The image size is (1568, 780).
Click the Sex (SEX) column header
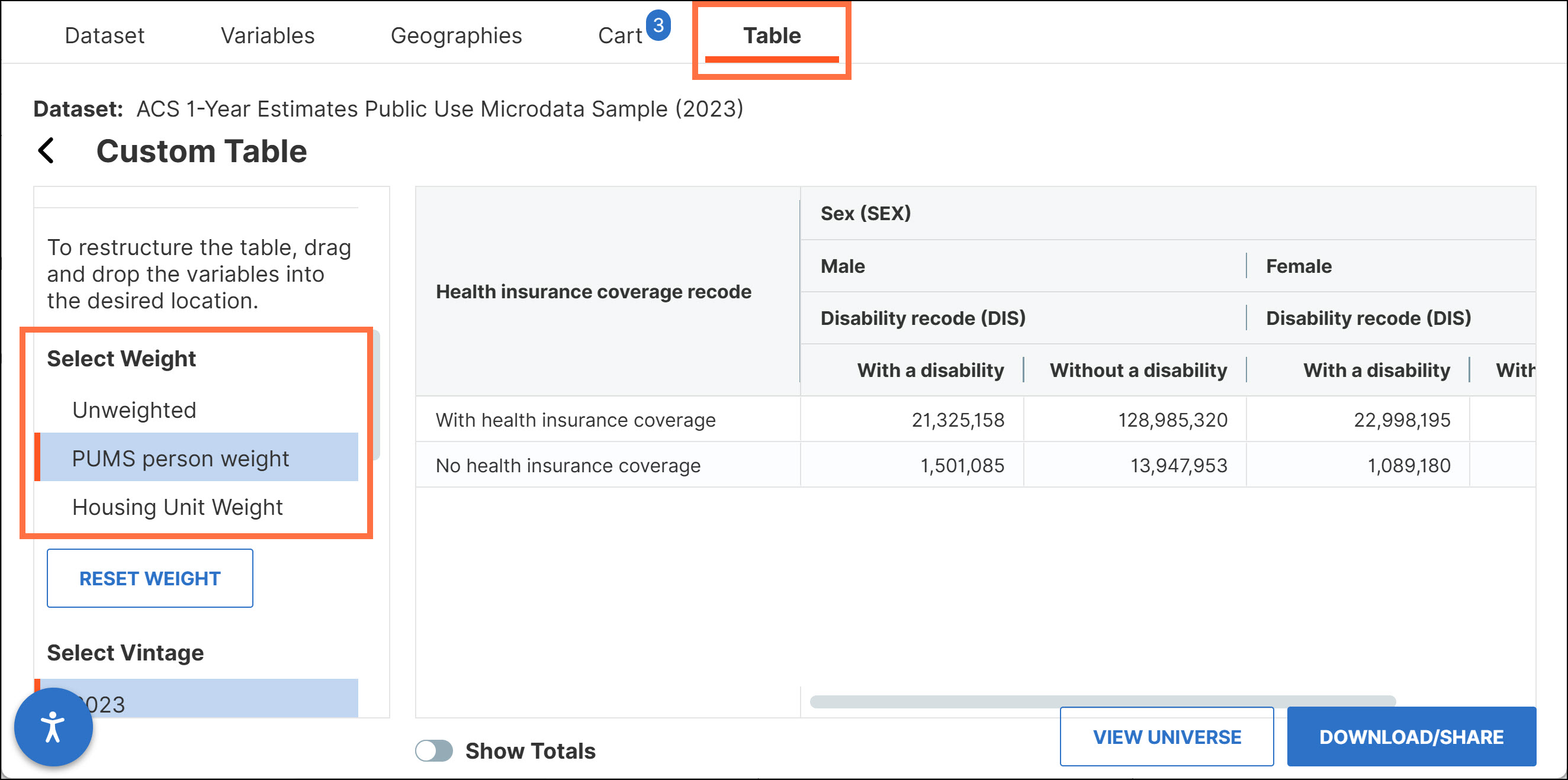point(865,213)
